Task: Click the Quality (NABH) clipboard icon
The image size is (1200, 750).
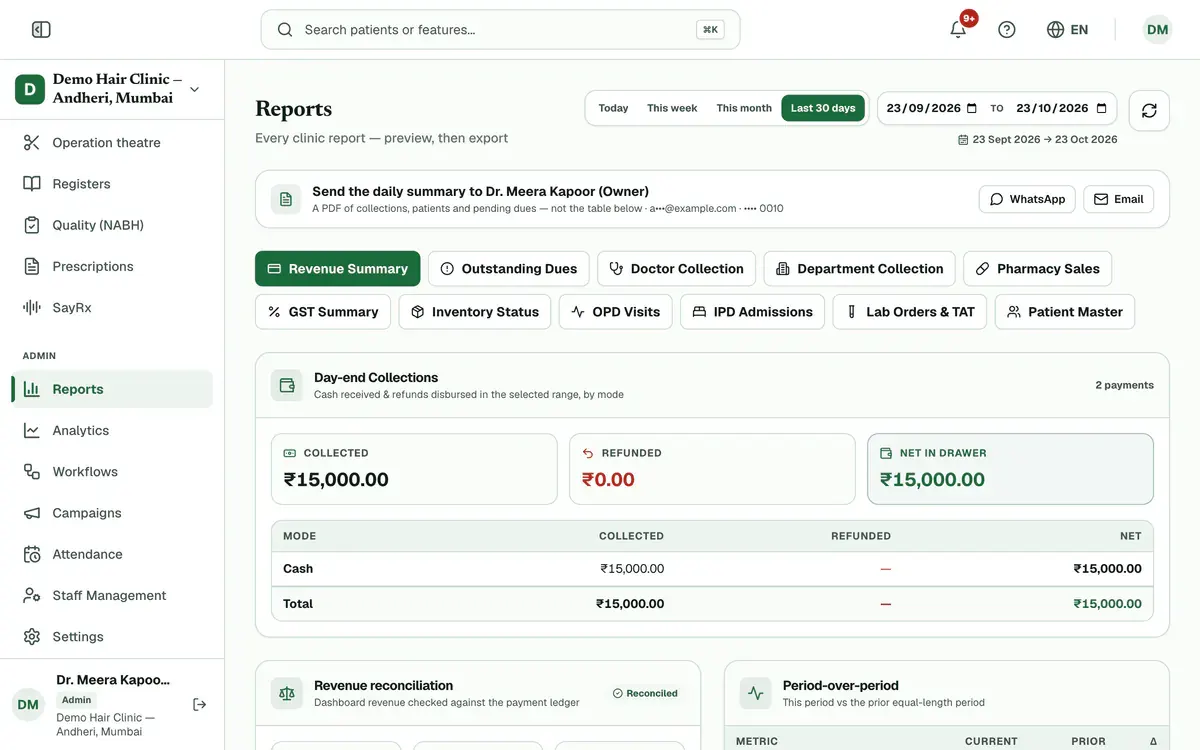Action: (32, 225)
